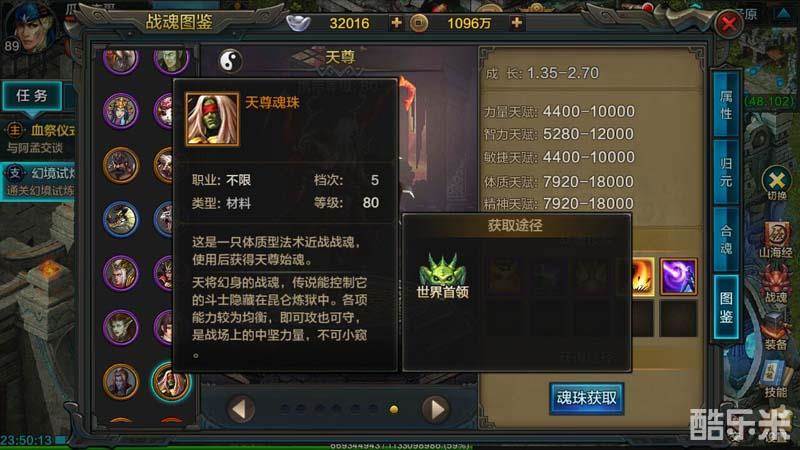This screenshot has height=450, width=800.
Task: Select the flame skill icon
Action: 641,277
